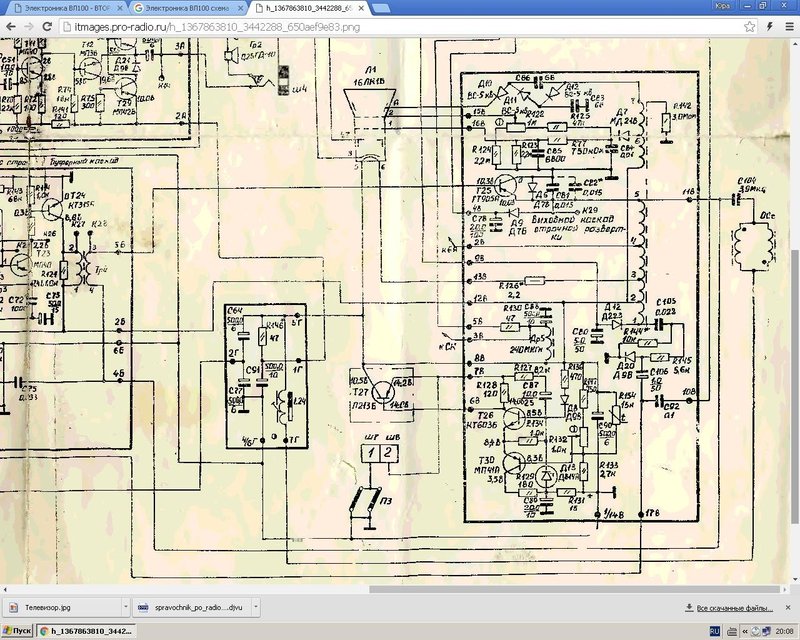This screenshot has height=640, width=800.
Task: Show hidden tray icons with the chevron
Action: tap(744, 632)
